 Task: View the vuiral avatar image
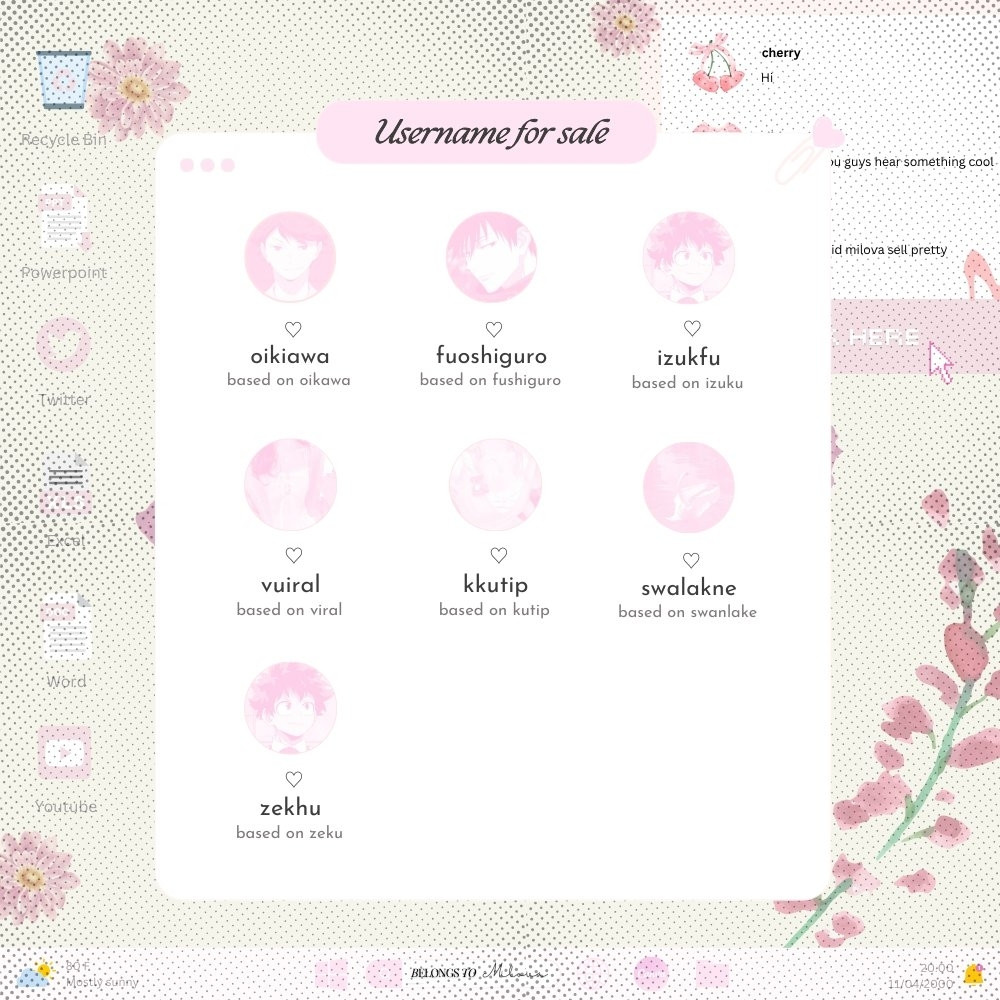tap(290, 484)
